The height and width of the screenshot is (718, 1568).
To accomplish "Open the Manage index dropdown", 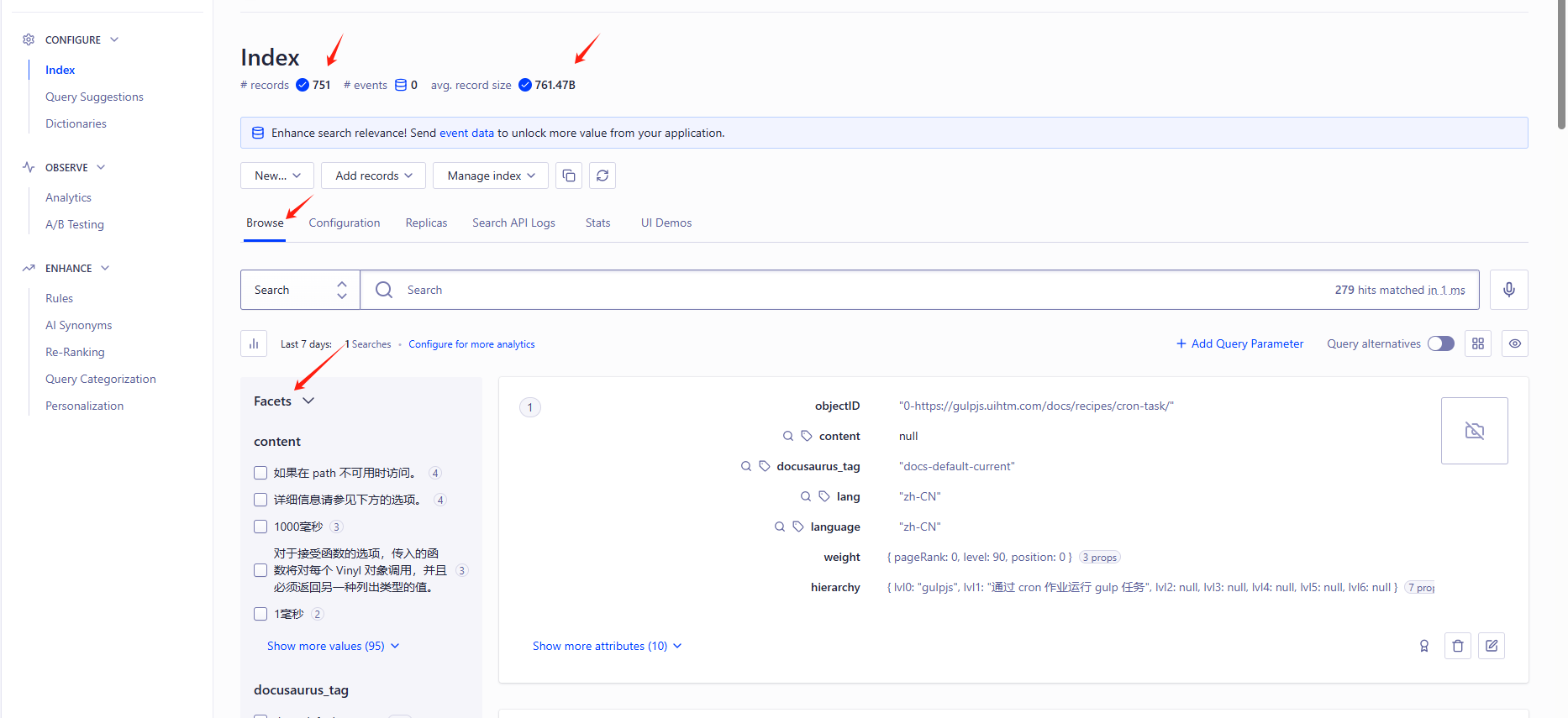I will [x=491, y=176].
